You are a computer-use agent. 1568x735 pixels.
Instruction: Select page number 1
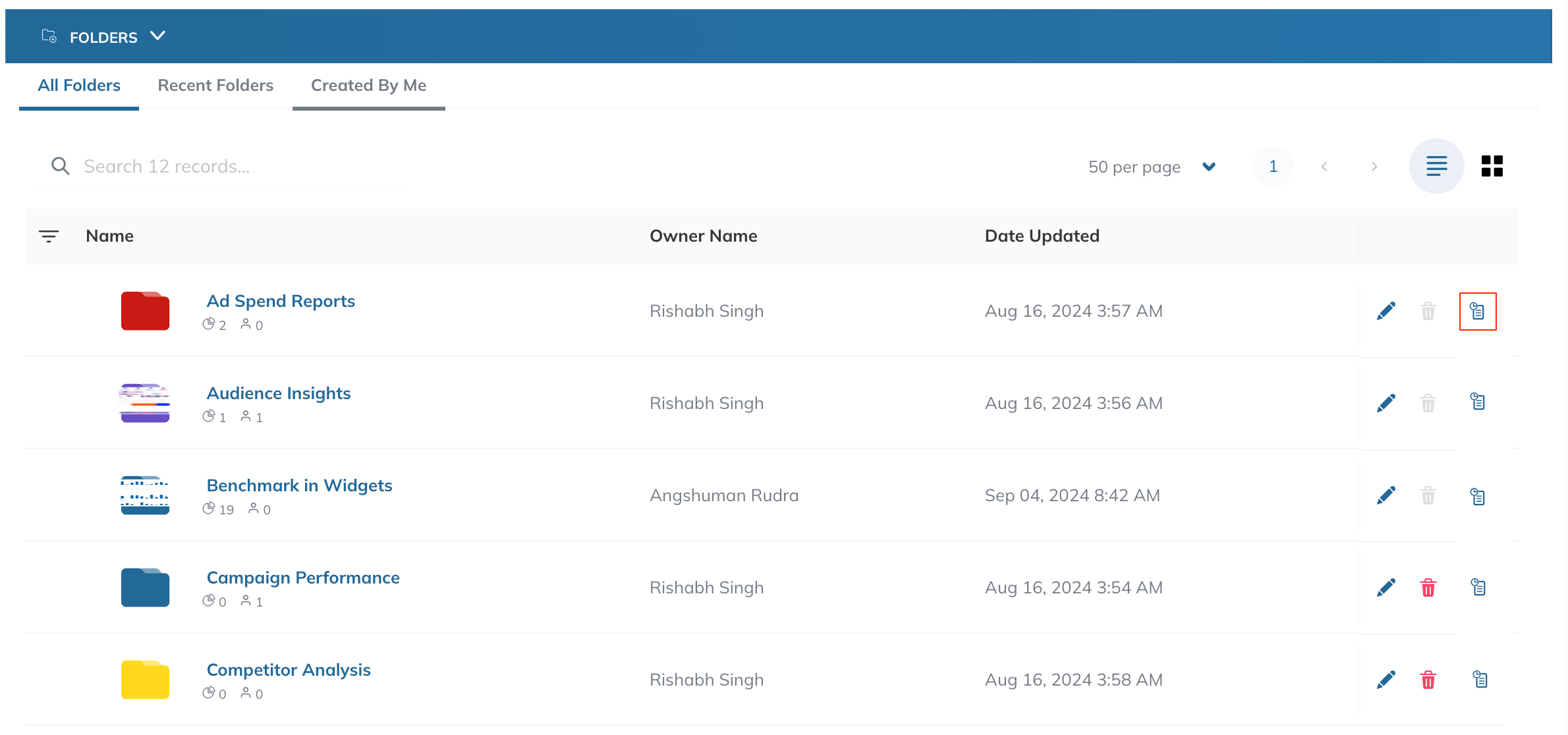1273,167
